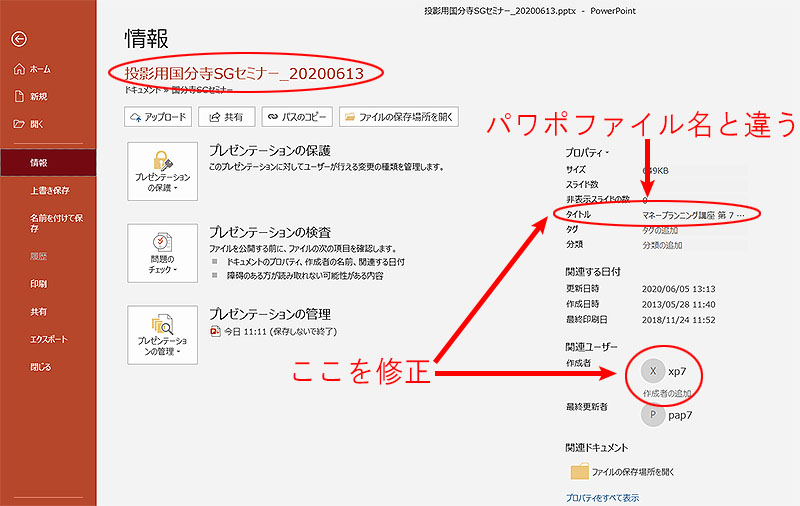Click the Open folder icon in the sidebar
This screenshot has height=506, width=800.
pos(19,124)
